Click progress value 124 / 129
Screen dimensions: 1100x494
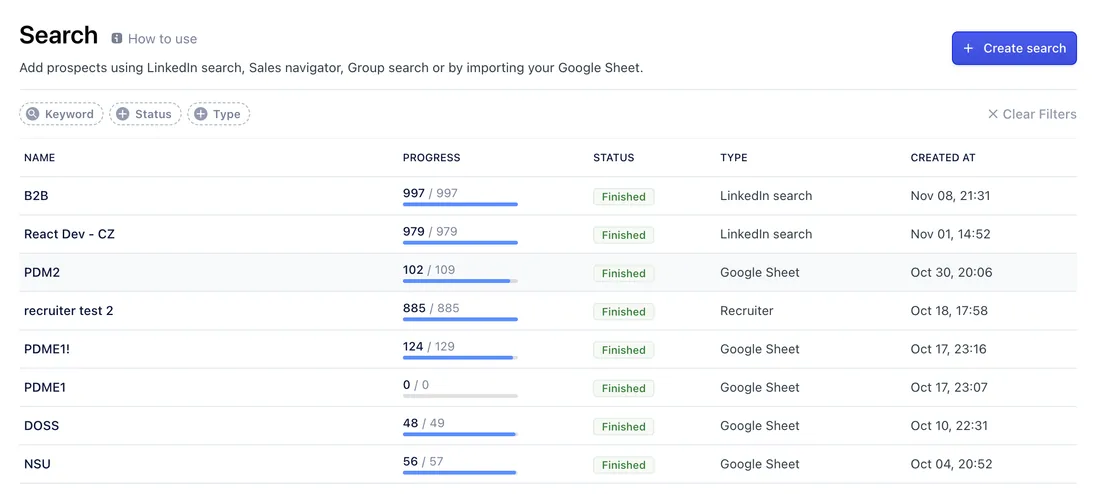pyautogui.click(x=429, y=346)
